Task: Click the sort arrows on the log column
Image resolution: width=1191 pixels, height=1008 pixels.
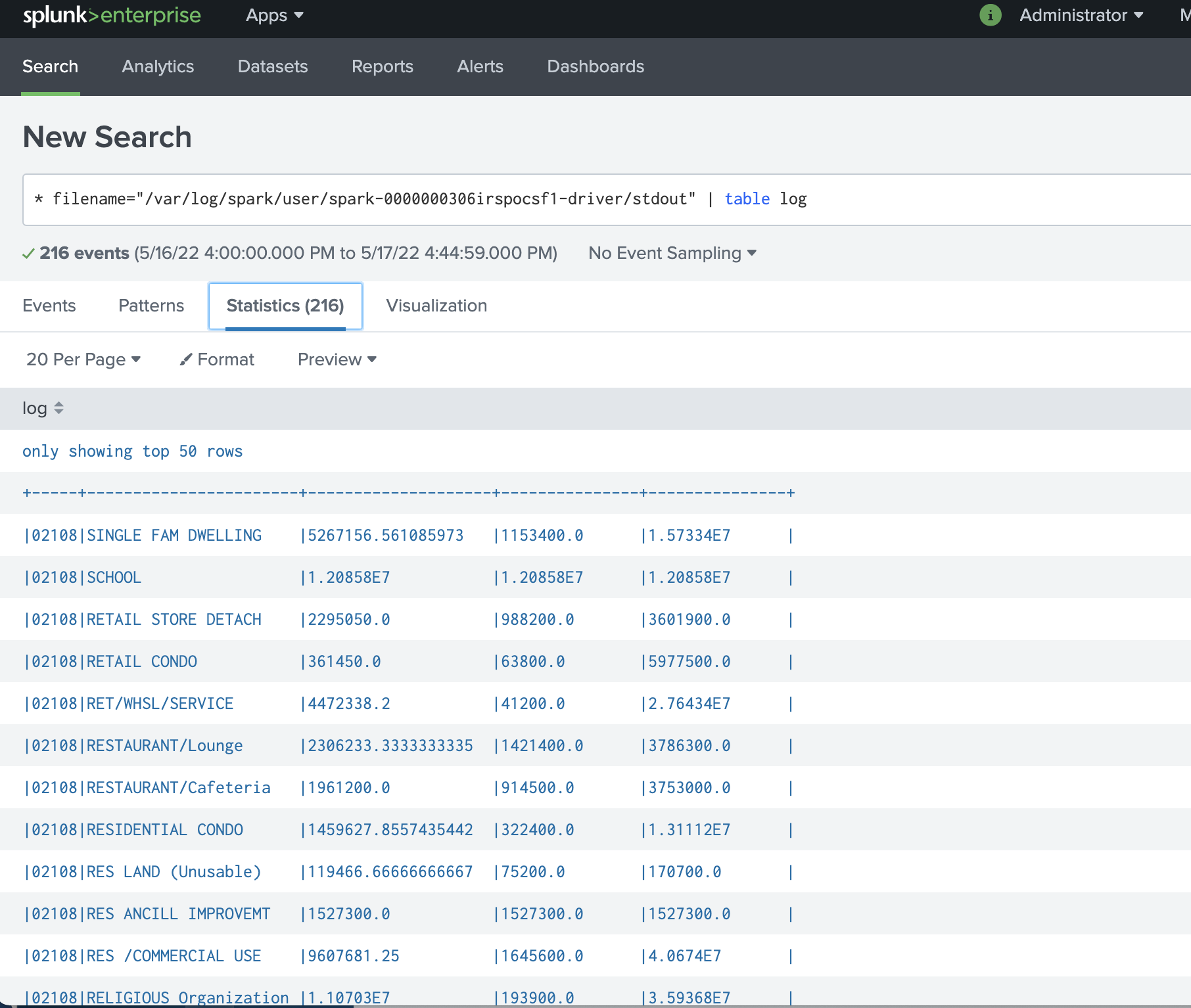Action: coord(59,408)
